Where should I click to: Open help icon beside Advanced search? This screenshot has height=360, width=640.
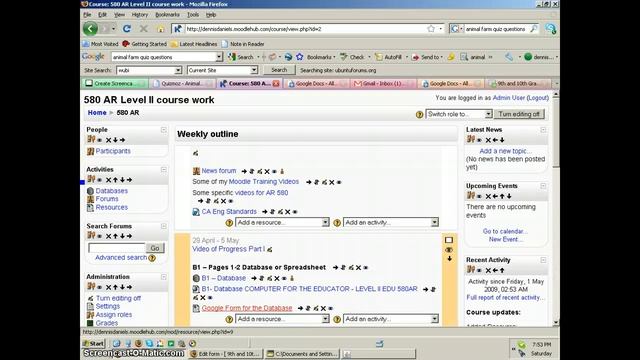coord(152,258)
